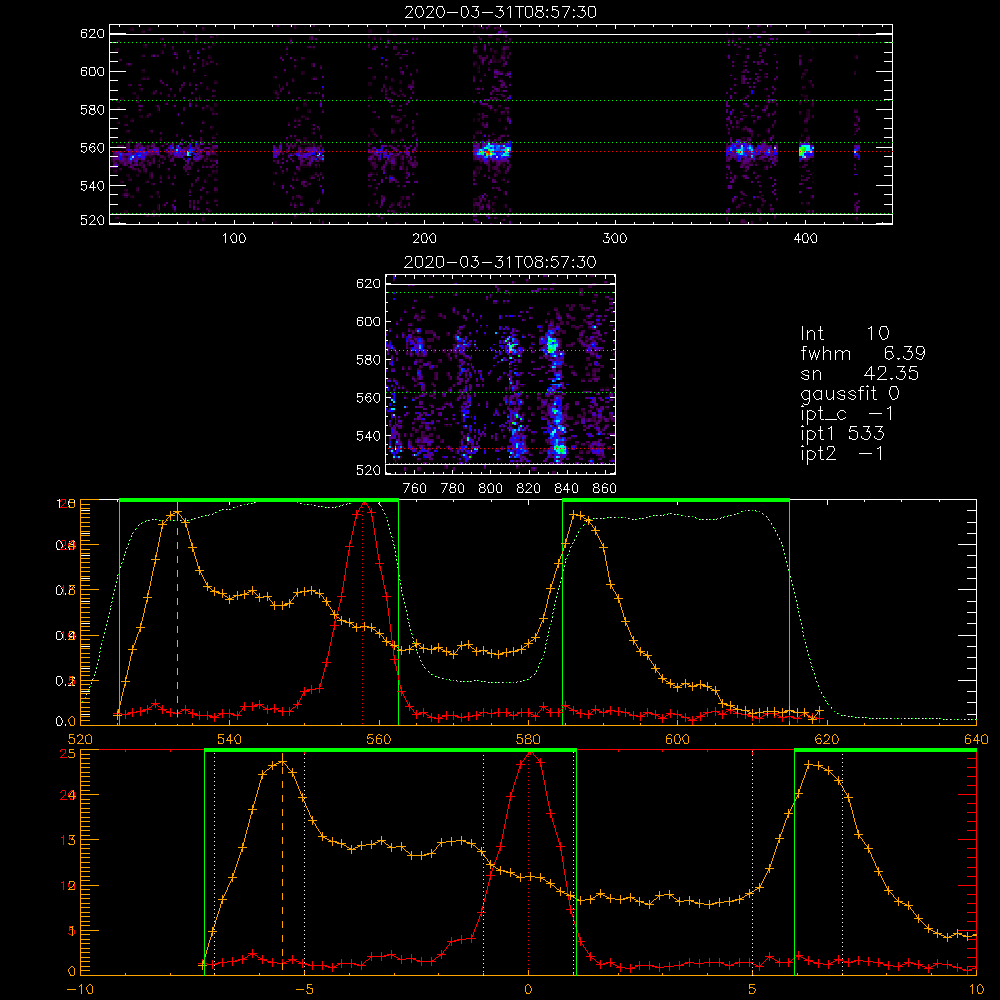
Task: Click x-axis label -5 of bottom profile plot
Action: click(x=304, y=989)
